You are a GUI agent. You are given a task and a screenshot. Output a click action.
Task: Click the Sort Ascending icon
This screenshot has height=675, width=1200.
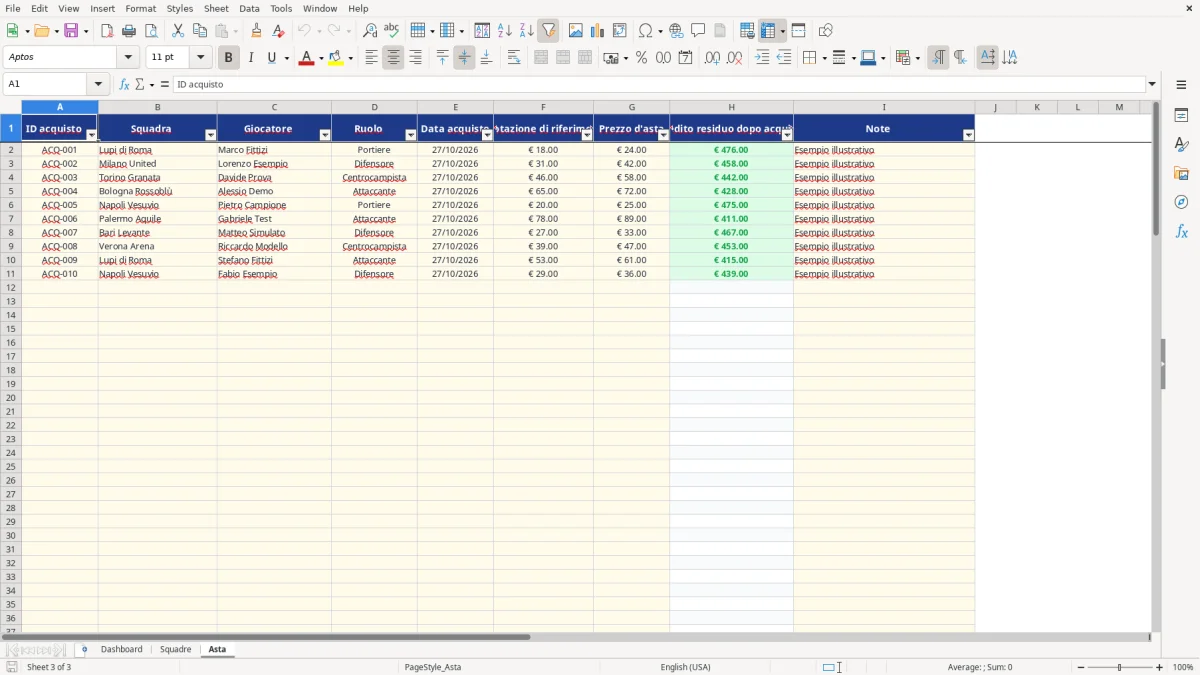504,31
